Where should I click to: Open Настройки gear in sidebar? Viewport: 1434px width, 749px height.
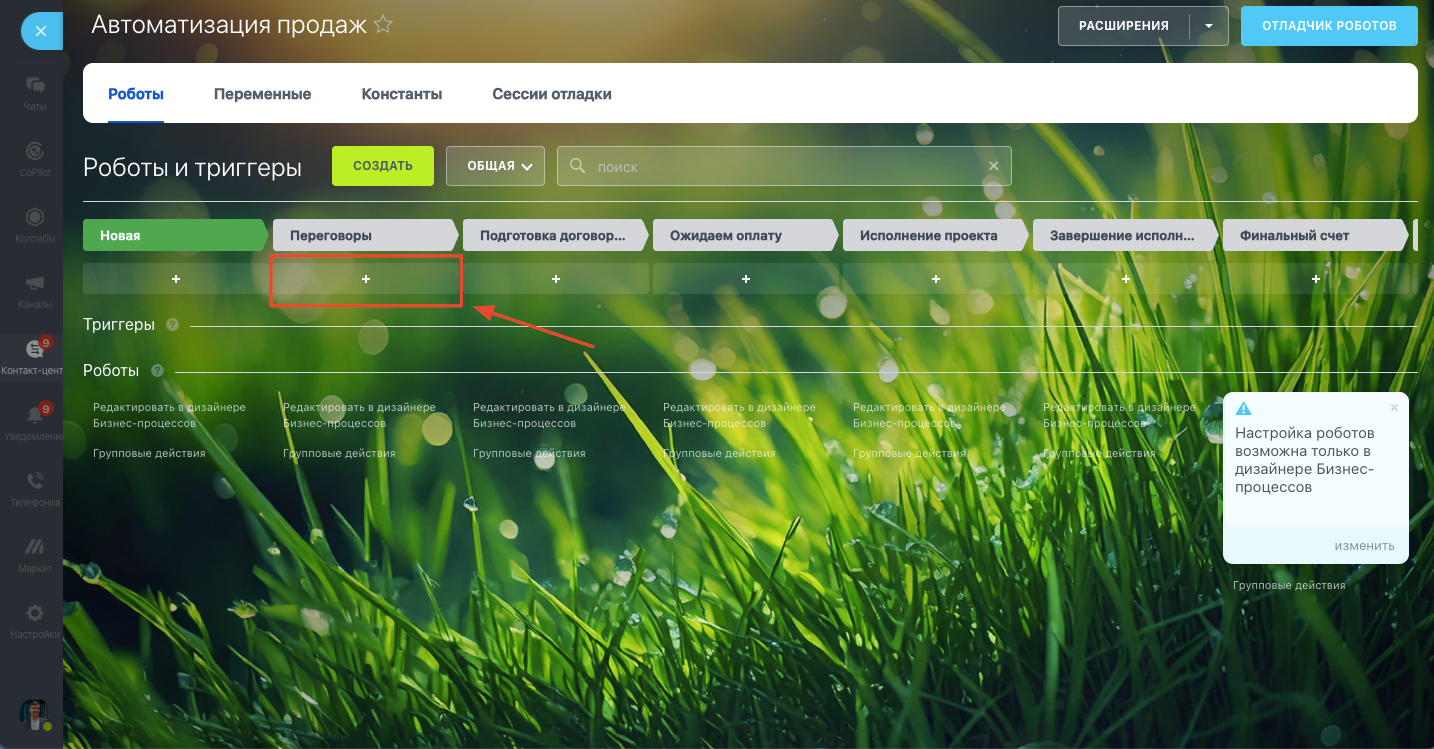pyautogui.click(x=35, y=620)
